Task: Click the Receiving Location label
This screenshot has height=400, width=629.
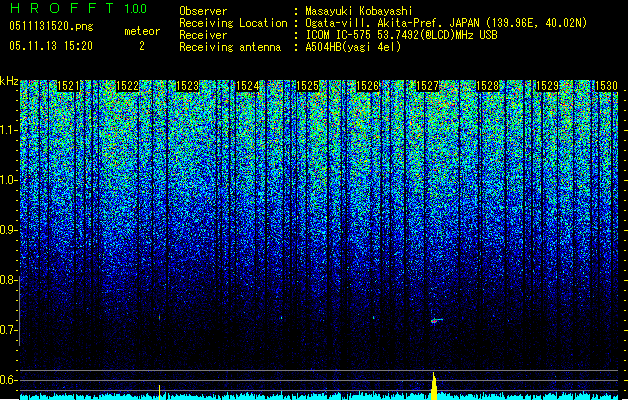Action: pyautogui.click(x=233, y=23)
